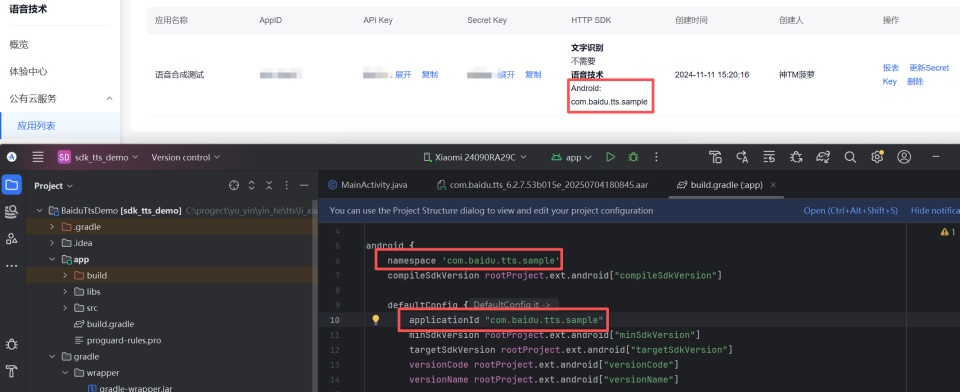Image resolution: width=960 pixels, height=392 pixels.
Task: Open the 报表 link in 操作 column
Action: 891,68
